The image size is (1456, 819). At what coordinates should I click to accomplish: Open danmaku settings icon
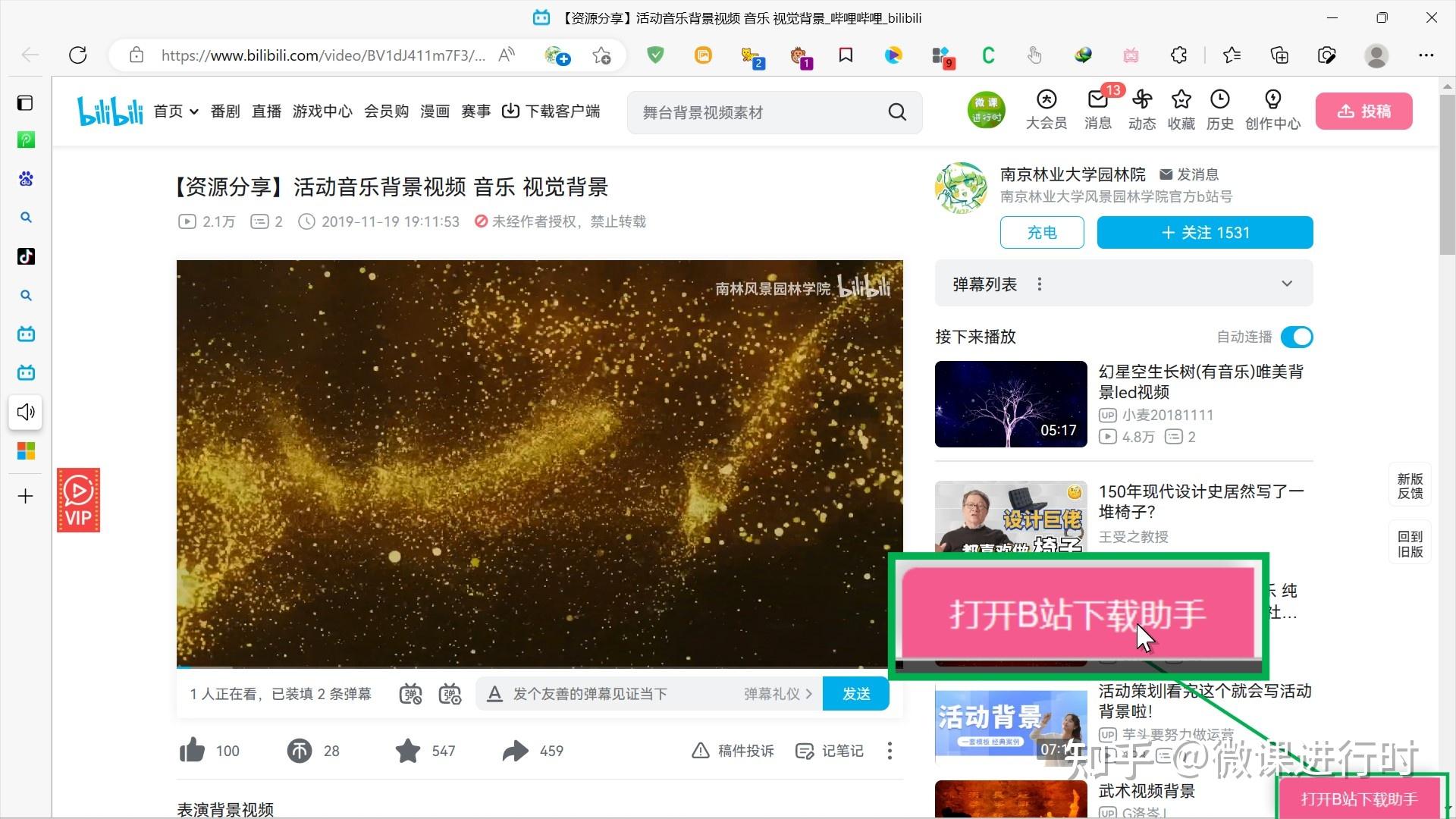click(x=450, y=694)
